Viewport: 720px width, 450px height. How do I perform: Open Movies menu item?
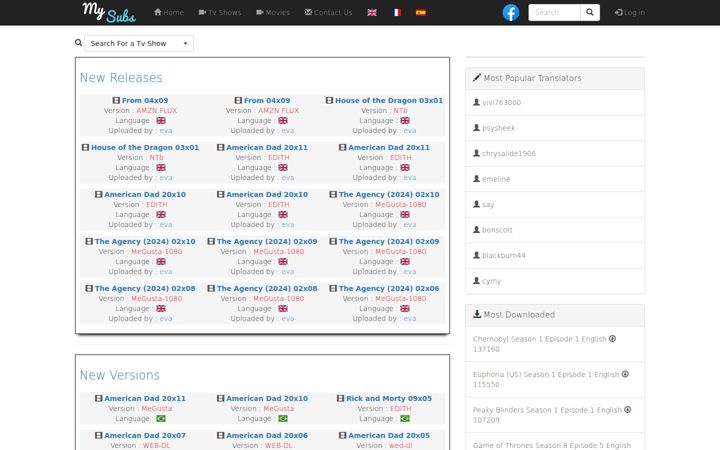pos(273,12)
